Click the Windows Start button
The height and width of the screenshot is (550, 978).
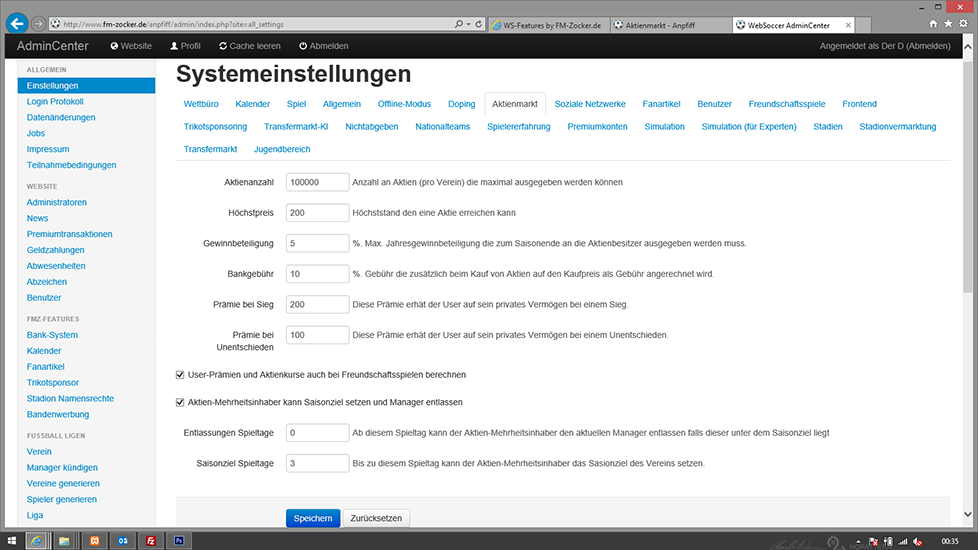(11, 540)
